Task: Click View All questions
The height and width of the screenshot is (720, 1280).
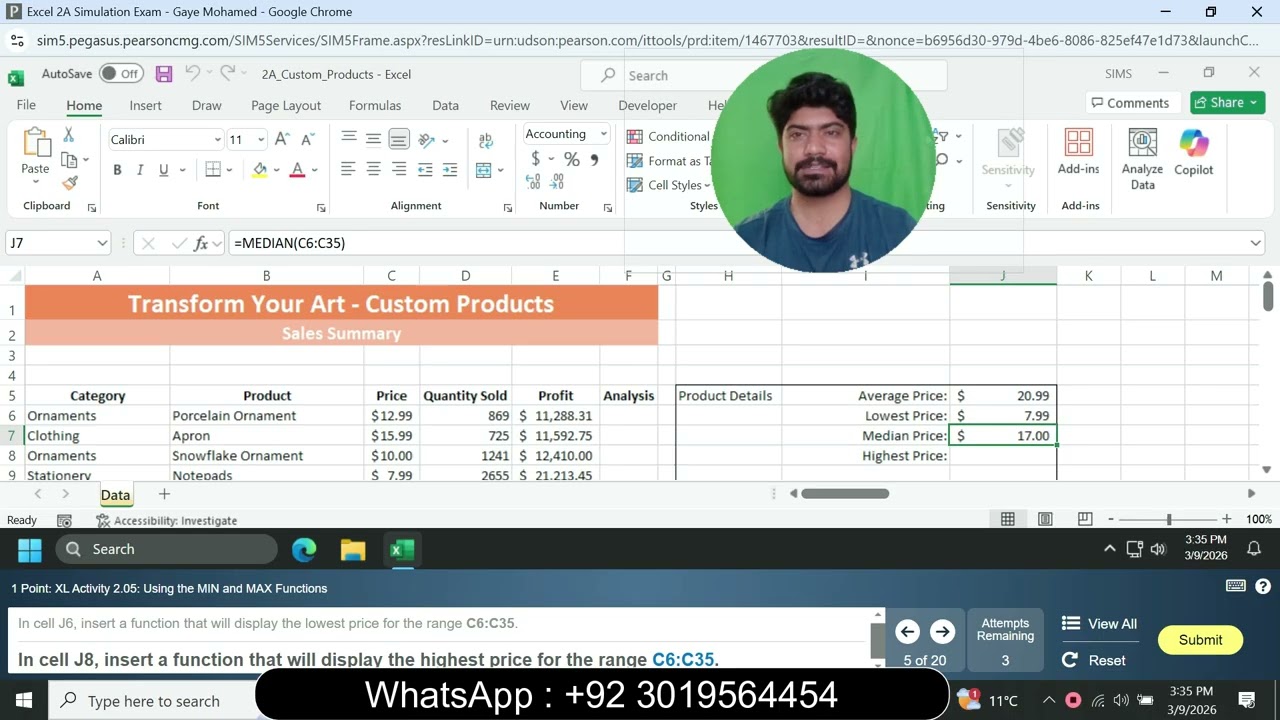Action: click(1099, 624)
